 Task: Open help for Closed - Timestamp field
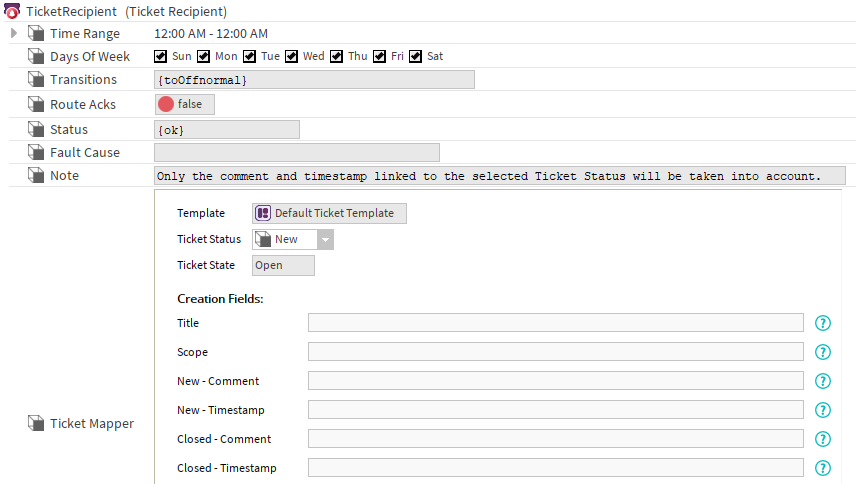point(823,468)
